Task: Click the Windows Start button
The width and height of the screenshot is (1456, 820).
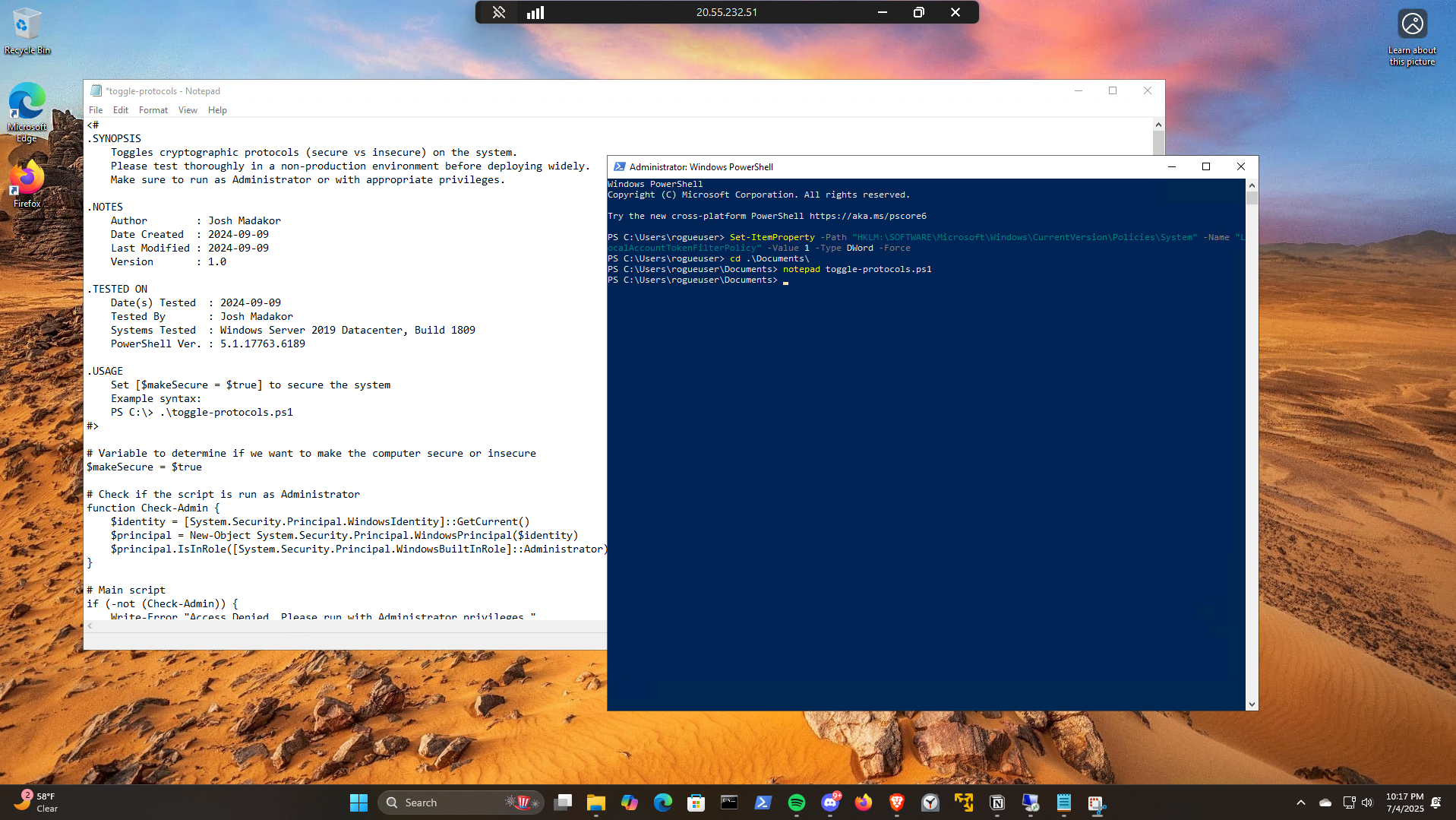Action: [358, 803]
